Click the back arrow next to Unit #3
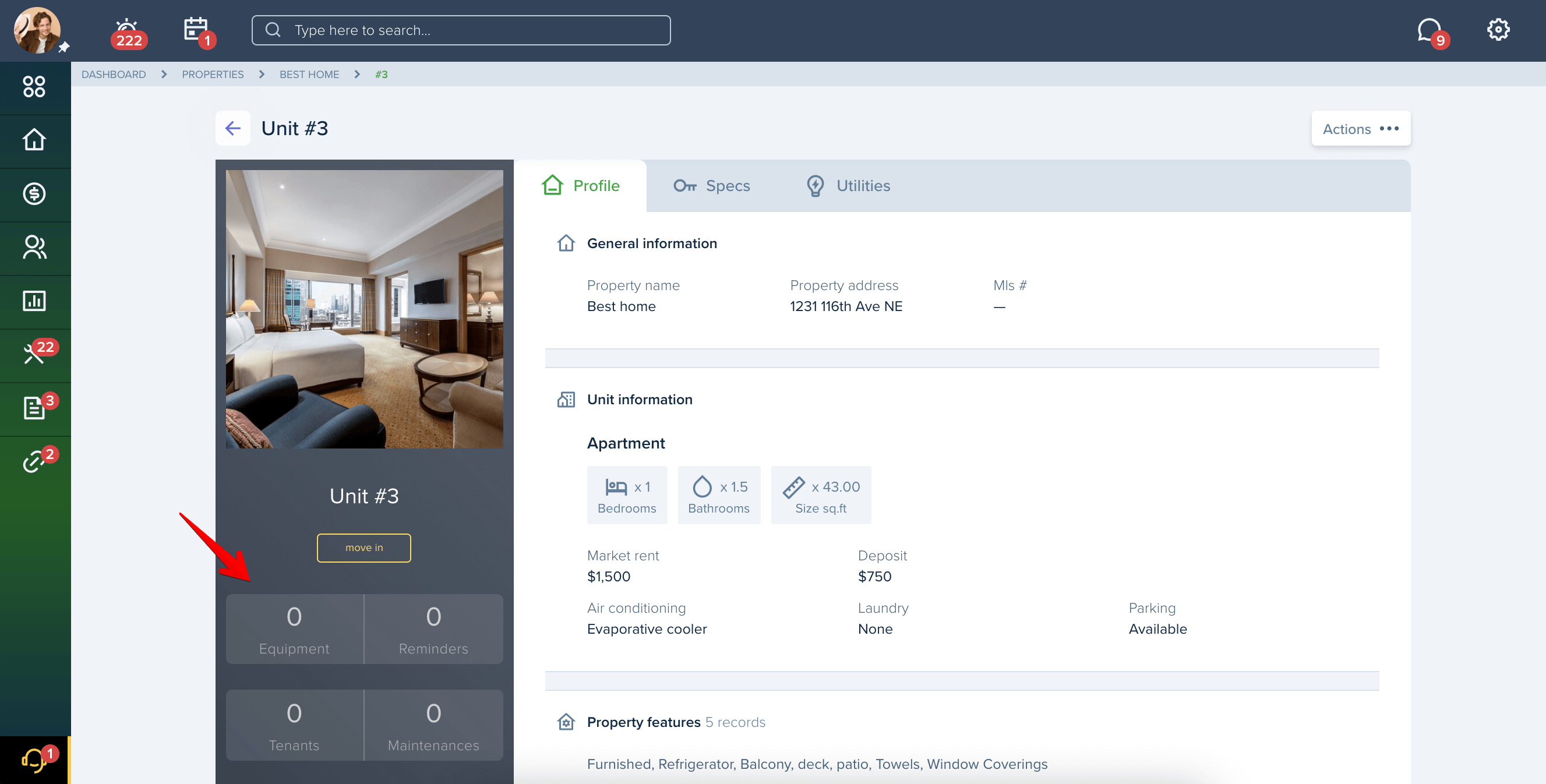 point(233,128)
